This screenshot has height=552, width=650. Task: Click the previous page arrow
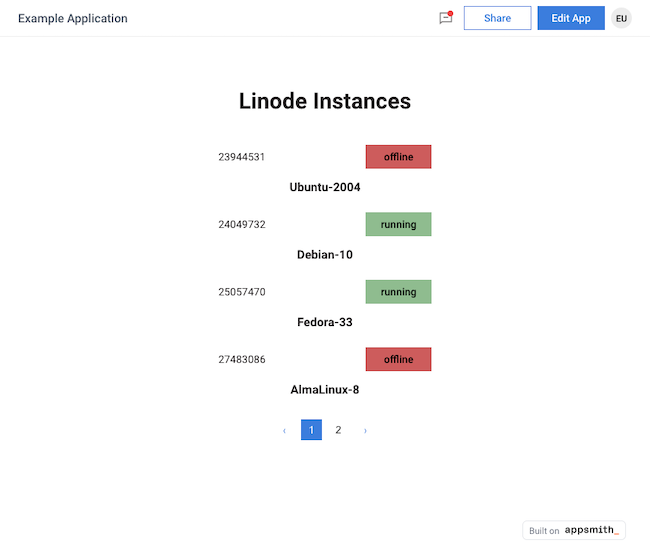[284, 430]
